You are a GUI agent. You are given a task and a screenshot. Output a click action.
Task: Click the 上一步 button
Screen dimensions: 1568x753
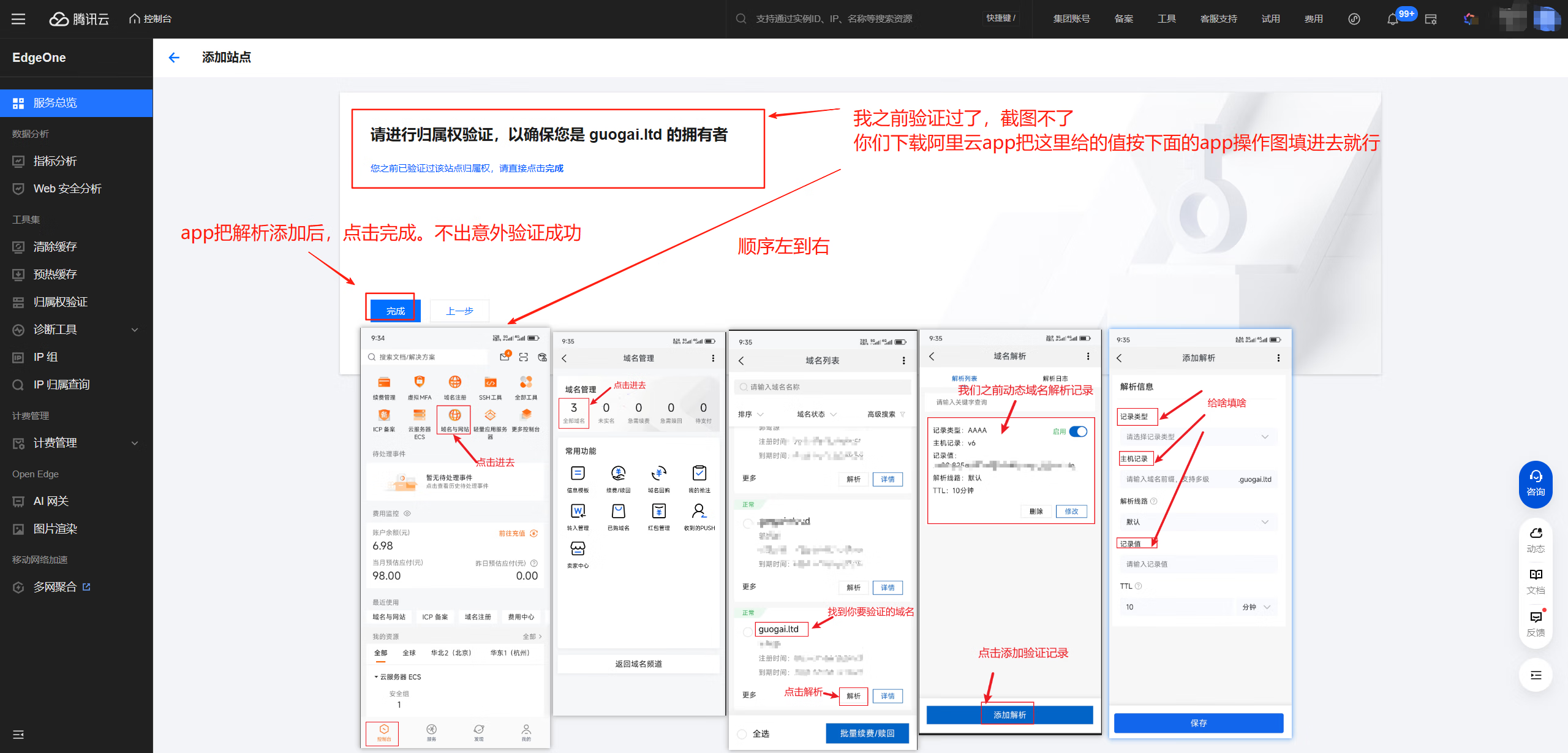459,311
